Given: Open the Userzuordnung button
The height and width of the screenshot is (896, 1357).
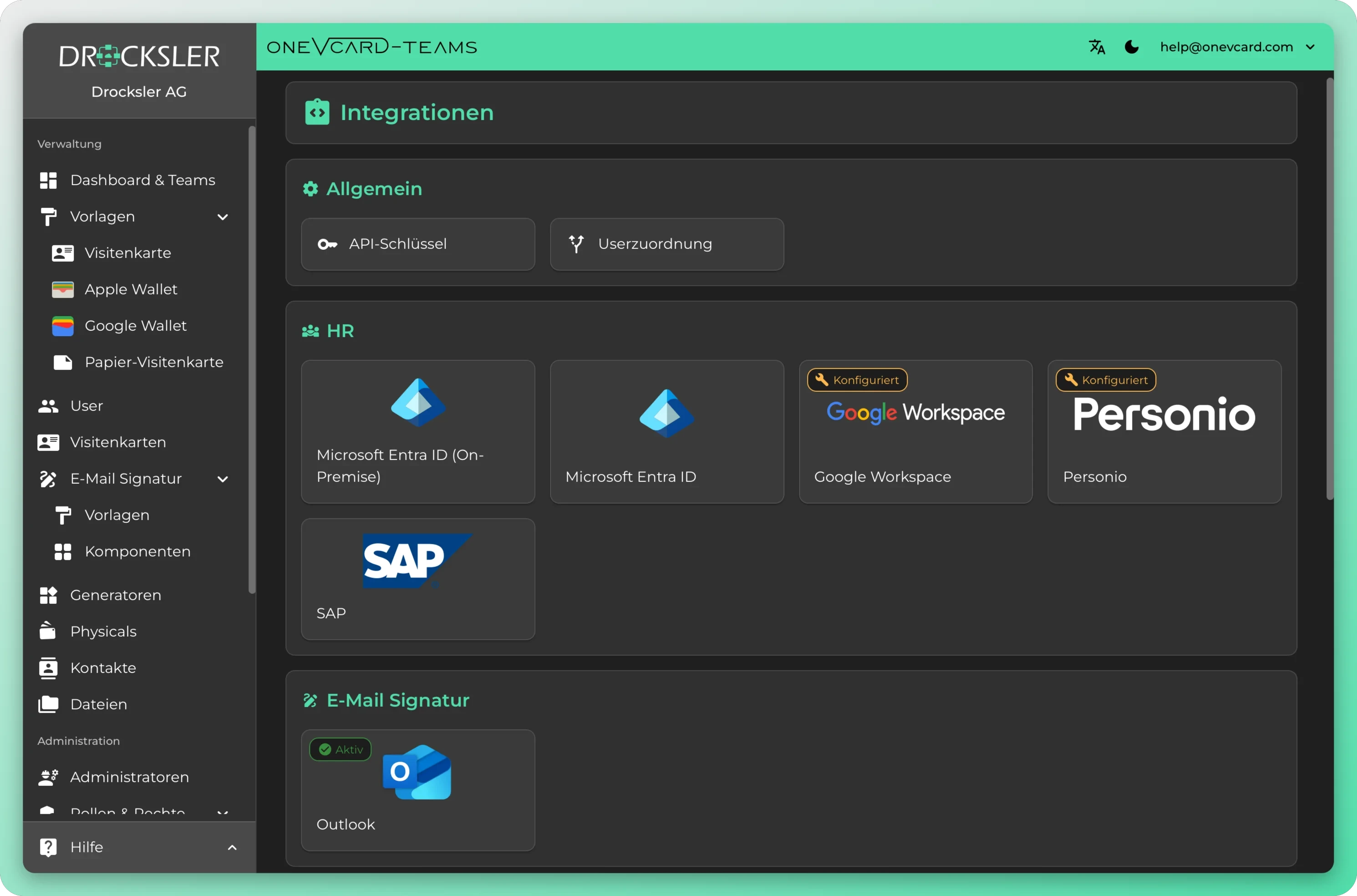Looking at the screenshot, I should coord(666,244).
